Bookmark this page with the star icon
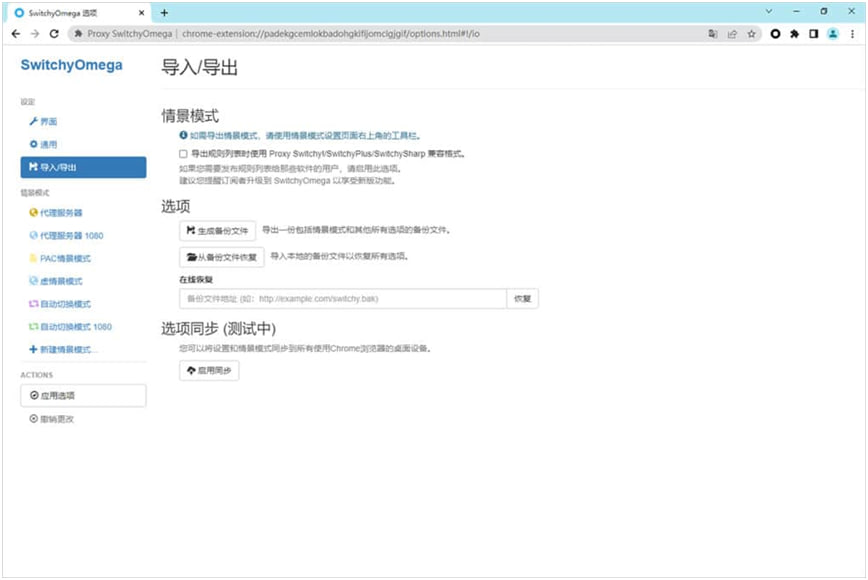 point(751,33)
